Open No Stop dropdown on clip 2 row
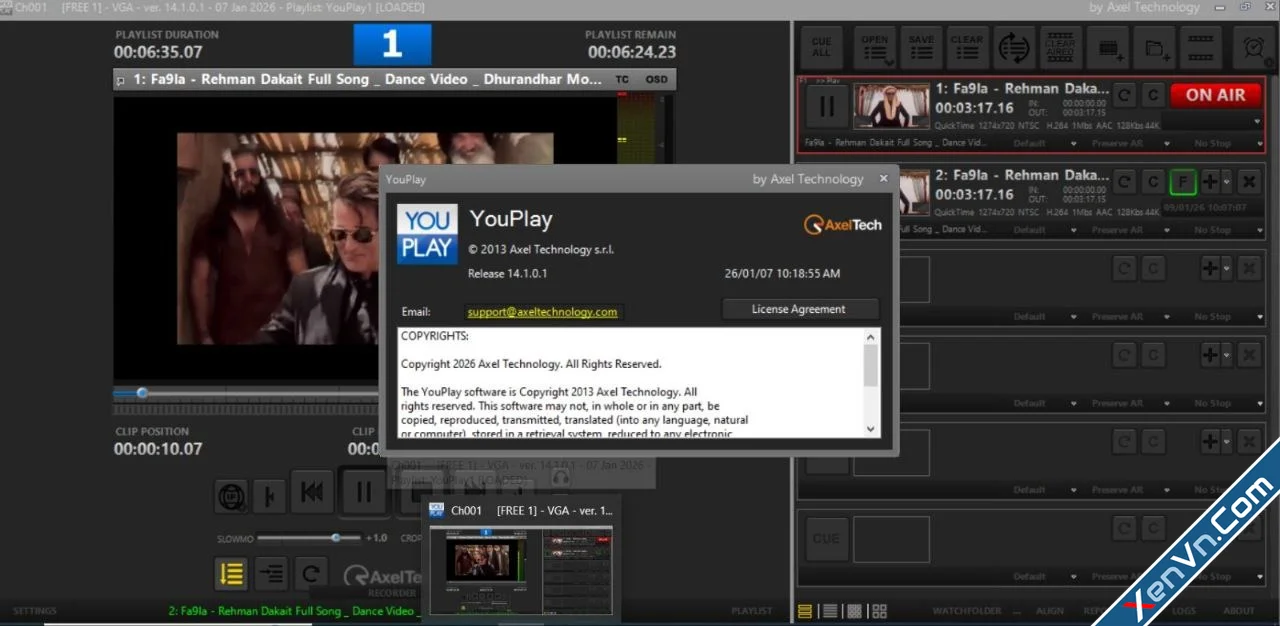This screenshot has height=626, width=1280. tap(1225, 230)
